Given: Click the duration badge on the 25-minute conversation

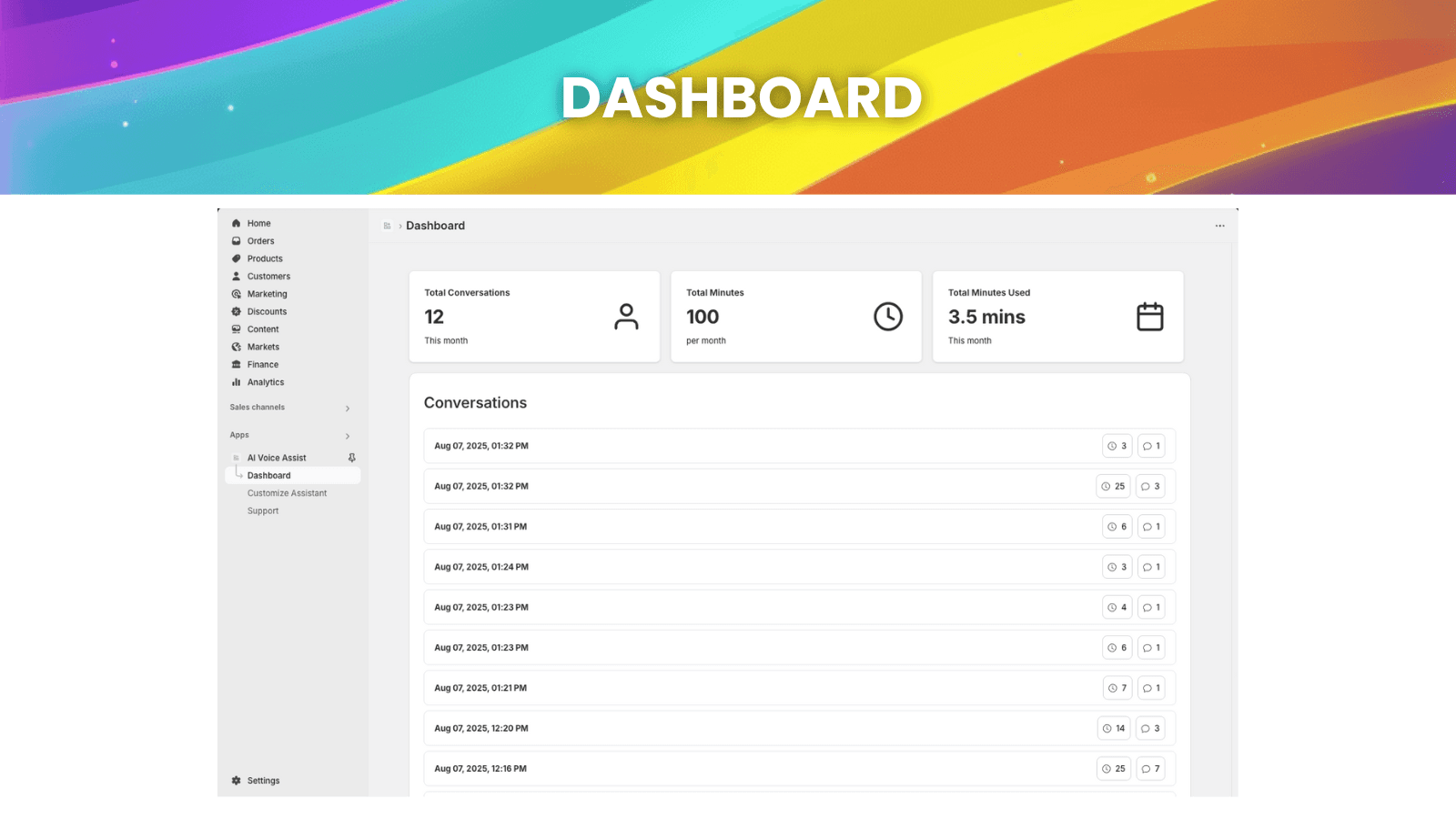Looking at the screenshot, I should click(1113, 486).
